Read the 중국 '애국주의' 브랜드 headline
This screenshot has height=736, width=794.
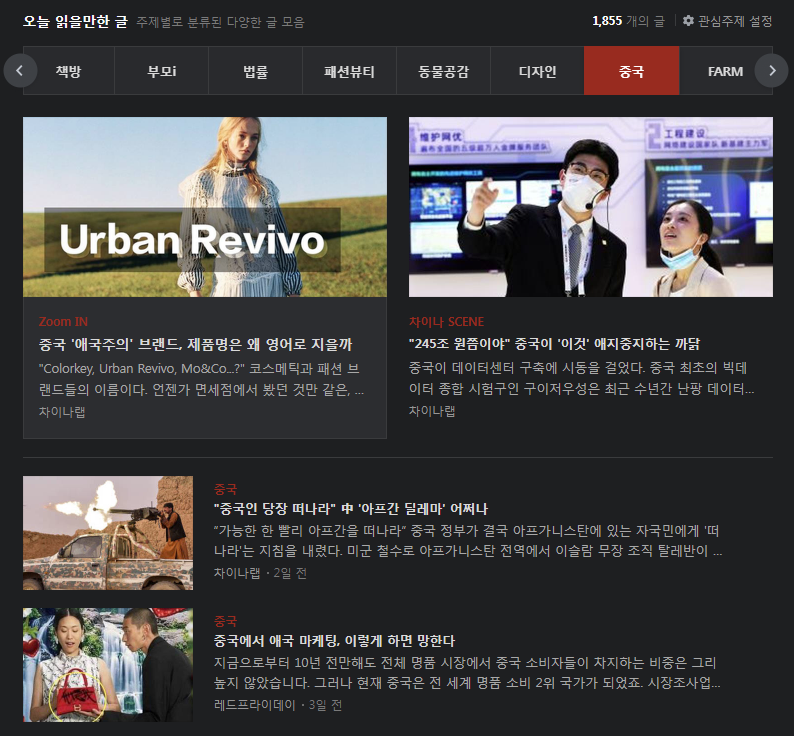(x=195, y=344)
